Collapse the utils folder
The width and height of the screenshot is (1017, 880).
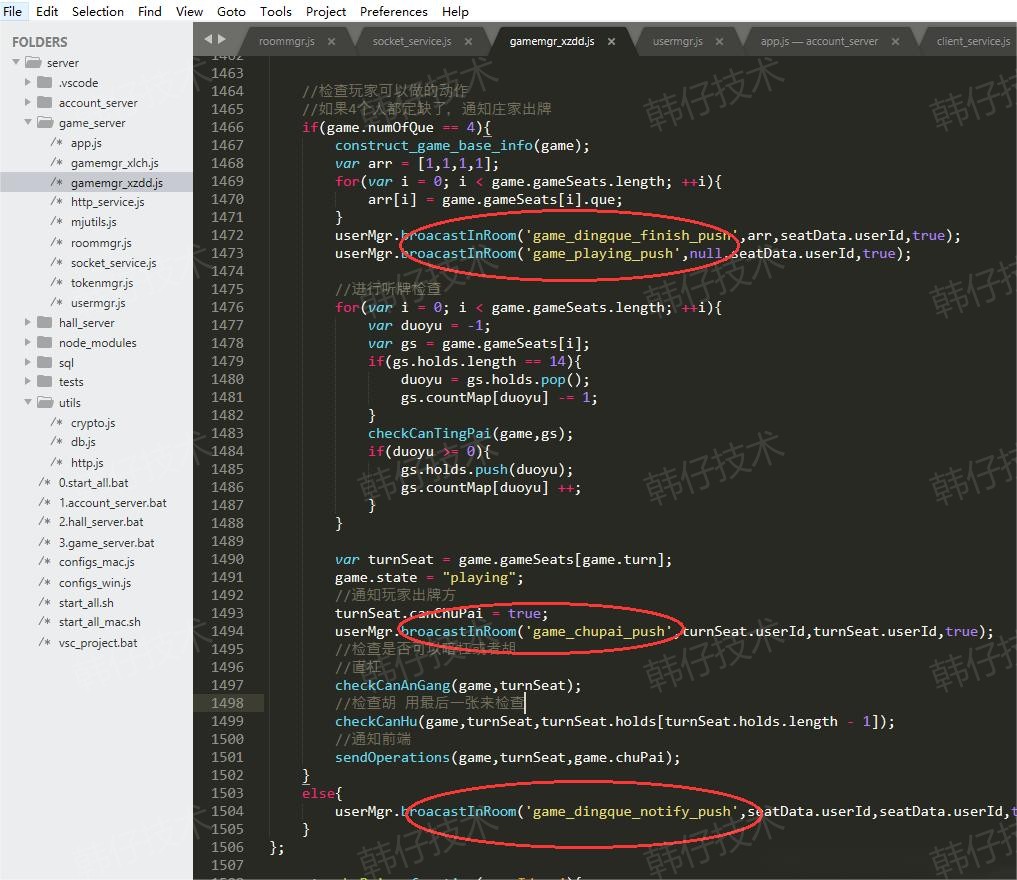27,402
